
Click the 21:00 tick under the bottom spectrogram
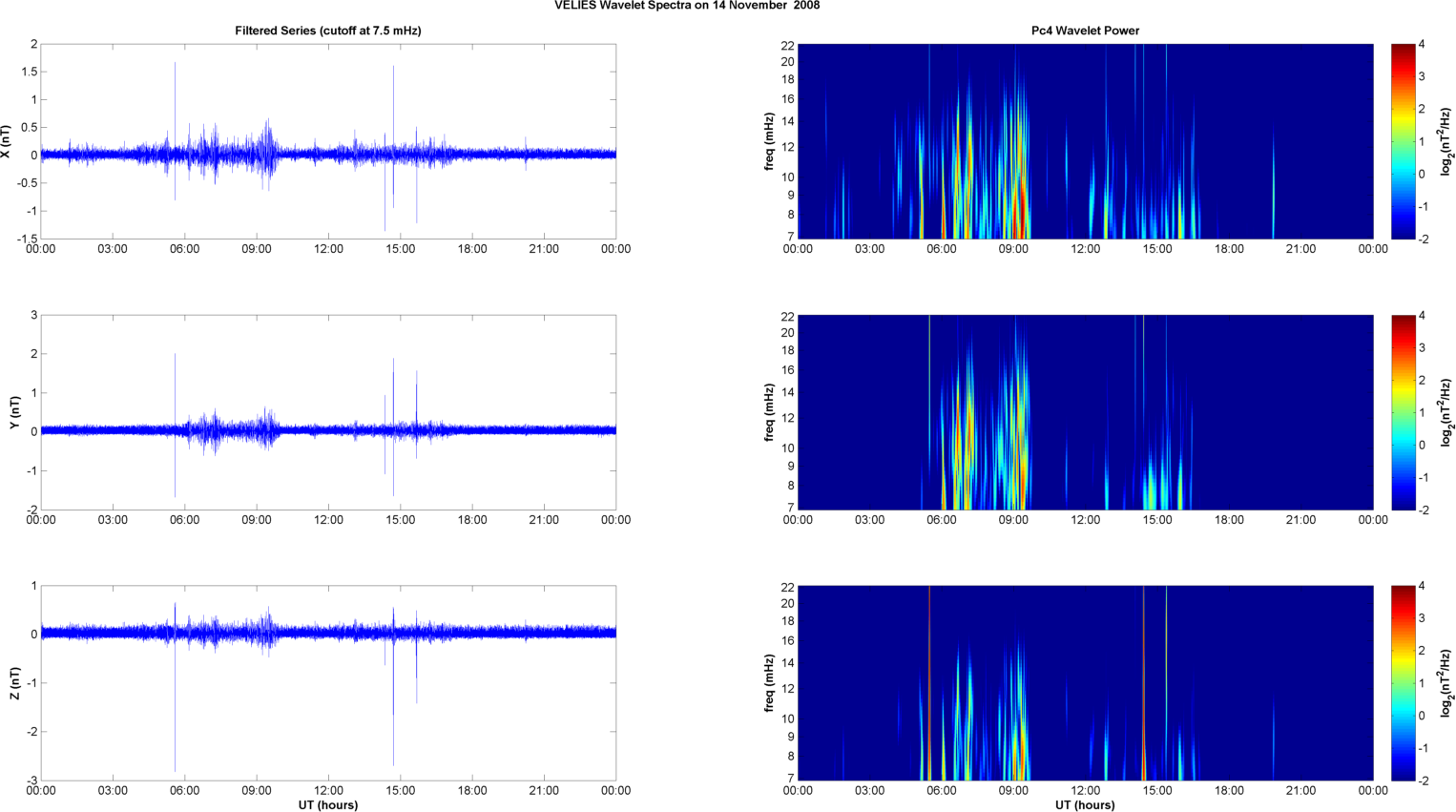point(1301,790)
